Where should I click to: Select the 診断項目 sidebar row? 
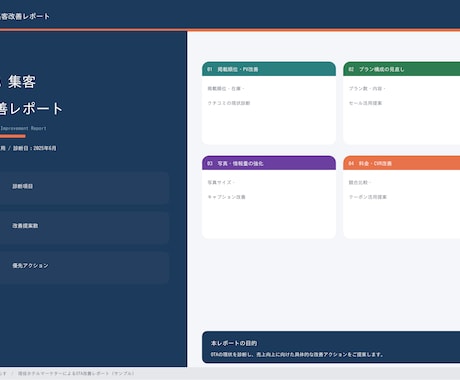tap(84, 188)
